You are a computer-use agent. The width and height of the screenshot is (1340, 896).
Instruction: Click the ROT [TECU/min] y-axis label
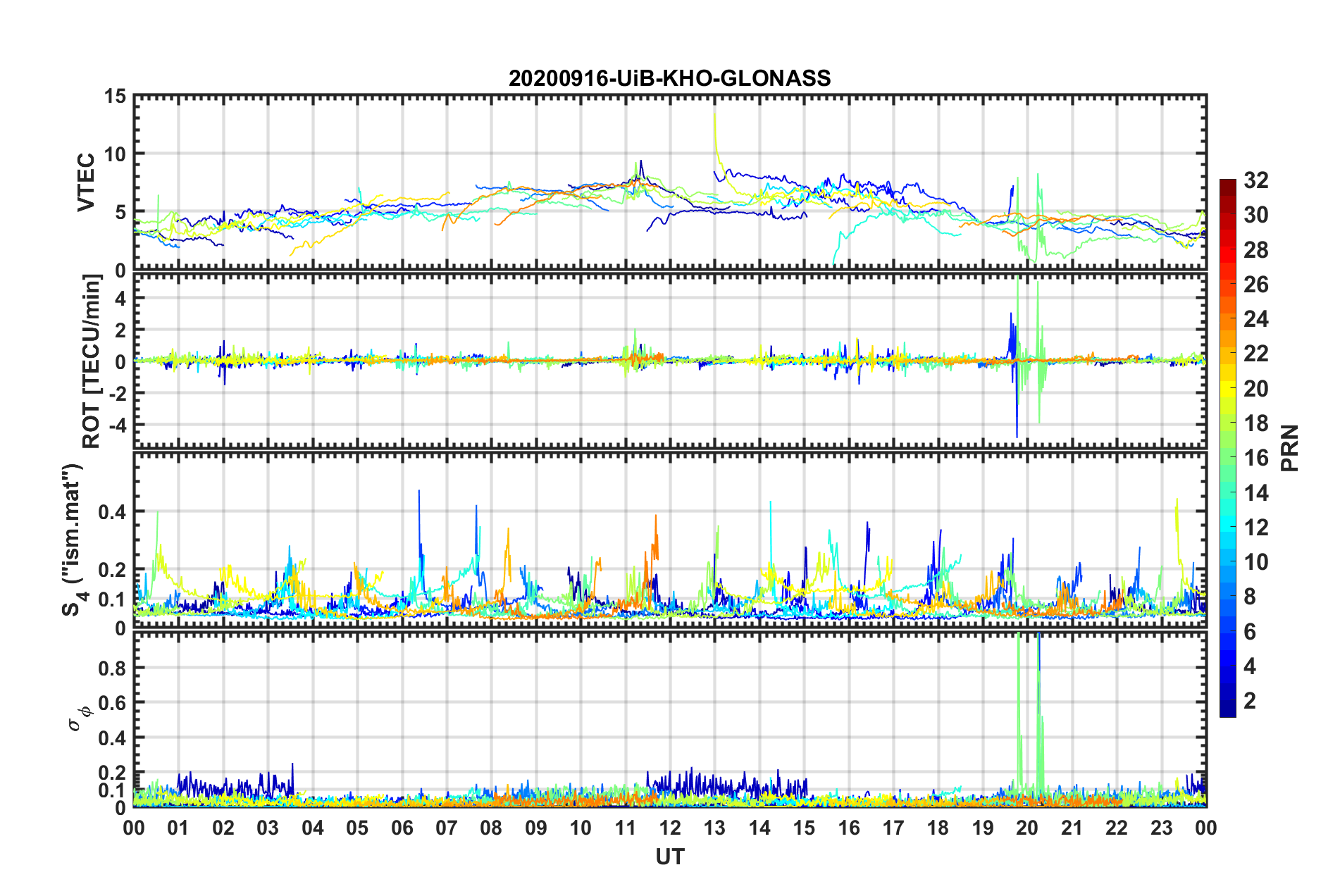click(x=92, y=361)
